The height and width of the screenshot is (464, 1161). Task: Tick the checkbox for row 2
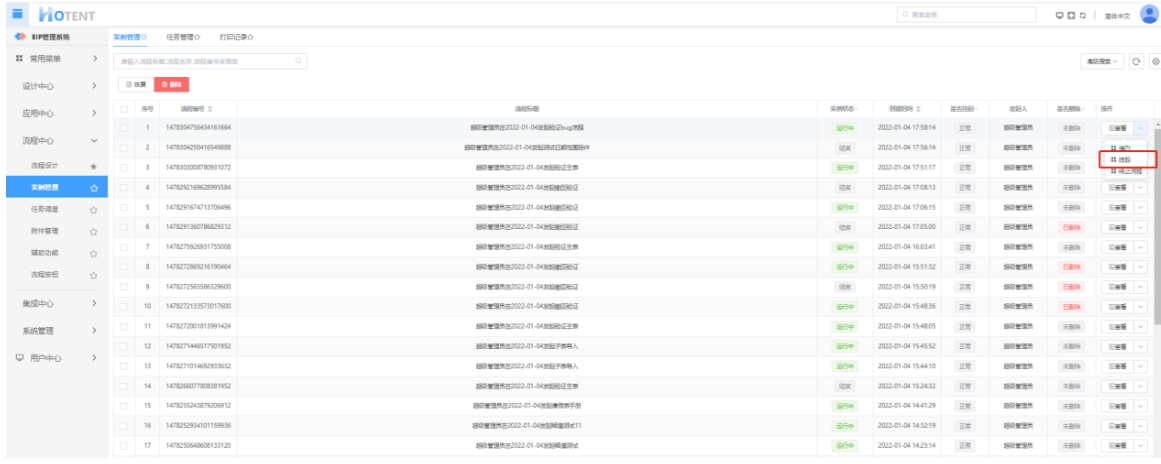124,147
